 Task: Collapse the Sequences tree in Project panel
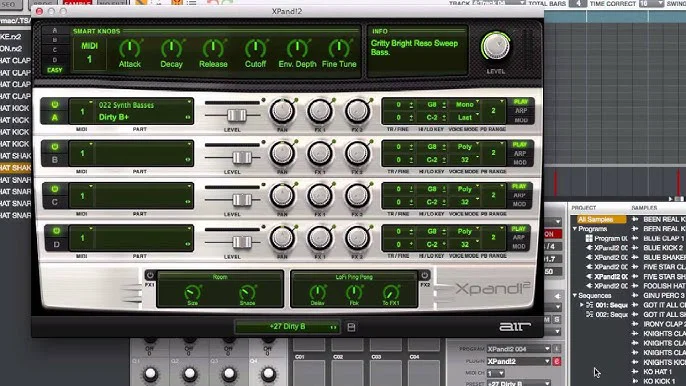[575, 295]
